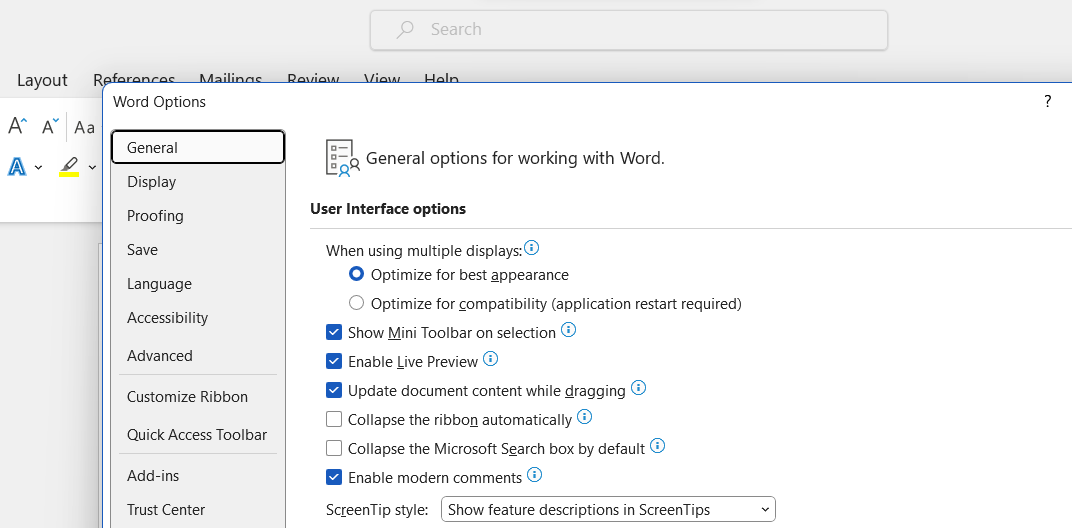Viewport: 1072px width, 528px height.
Task: Click info icon beside Show Mini Toolbar
Action: click(x=568, y=330)
